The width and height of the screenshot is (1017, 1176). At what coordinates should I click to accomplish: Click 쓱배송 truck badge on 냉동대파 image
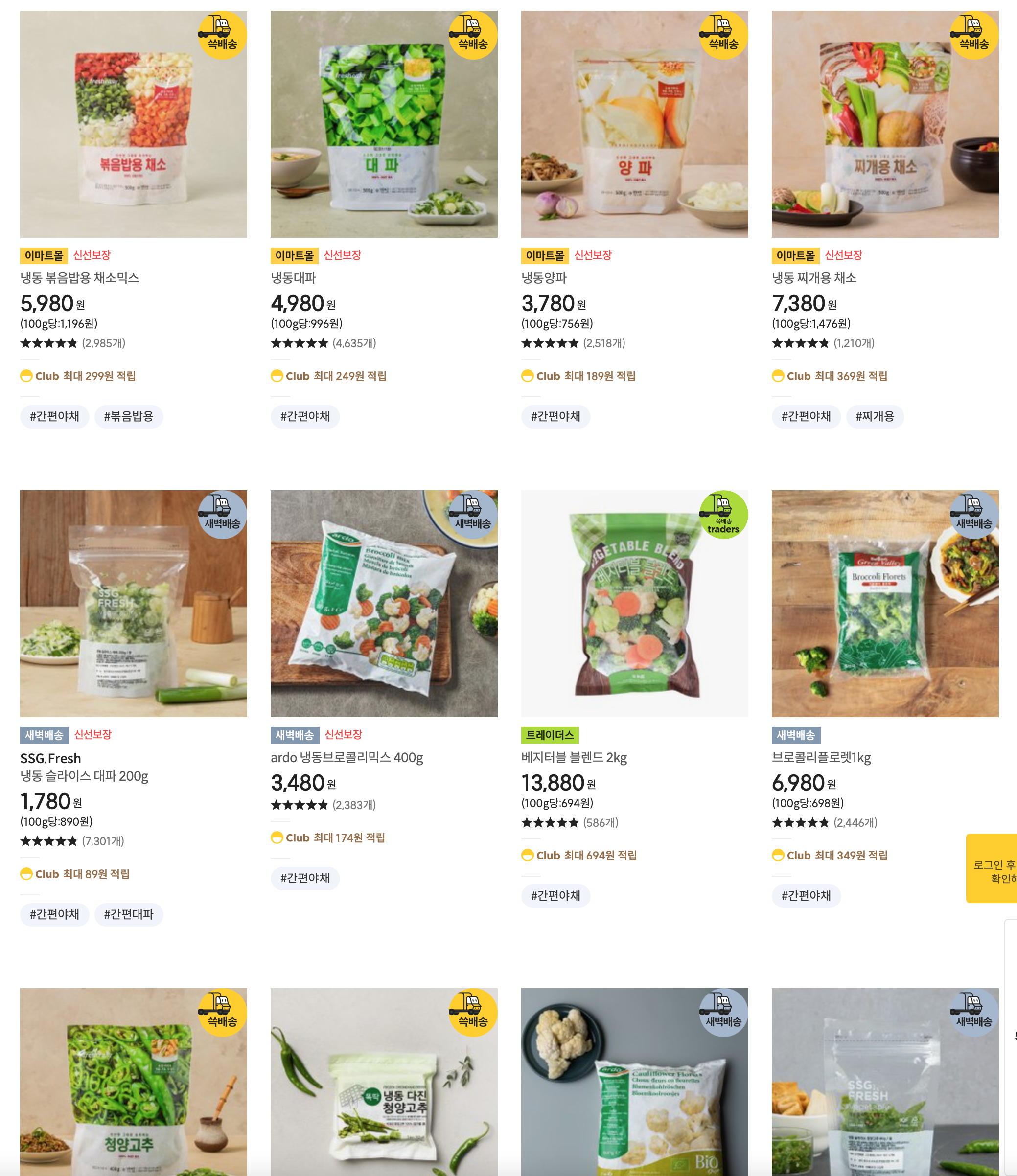472,35
